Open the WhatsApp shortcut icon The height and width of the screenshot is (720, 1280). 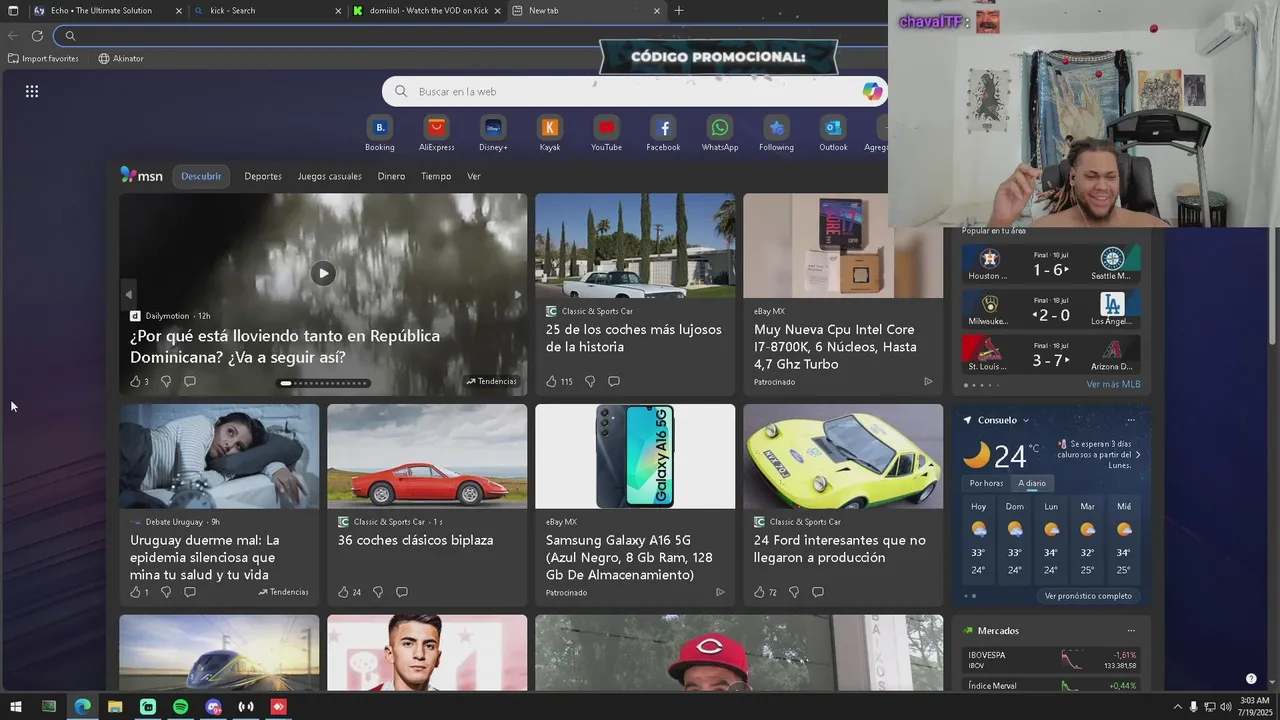click(x=720, y=128)
